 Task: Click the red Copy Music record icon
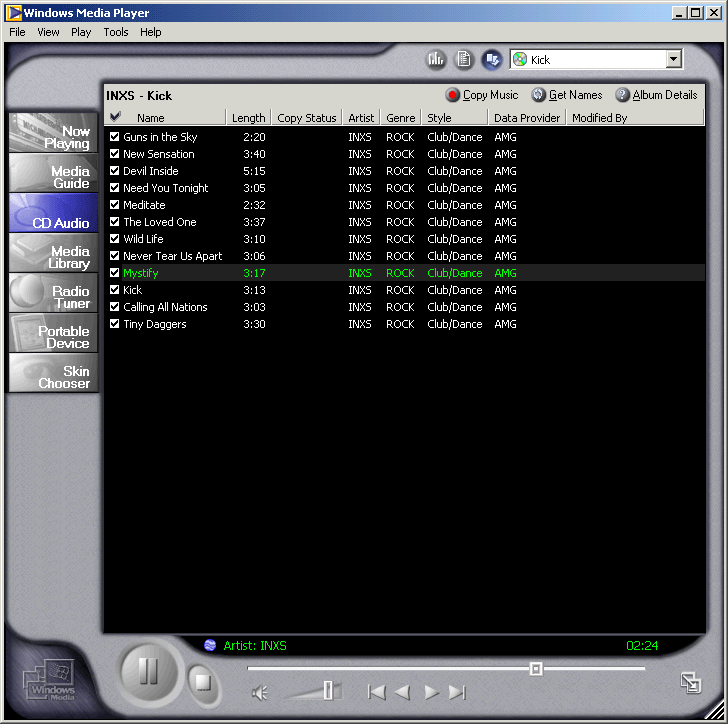(x=452, y=95)
